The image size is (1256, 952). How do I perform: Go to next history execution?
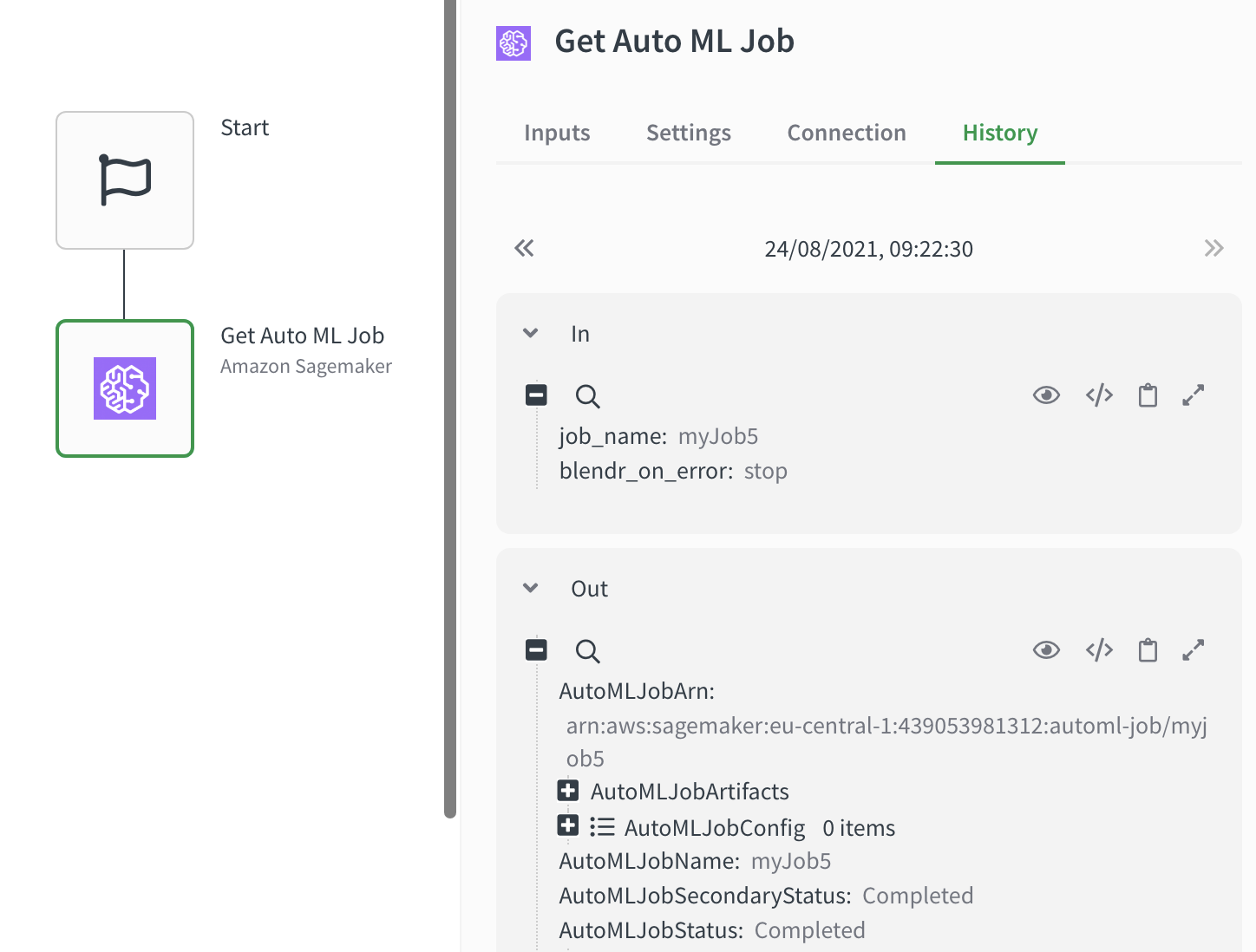click(1213, 249)
